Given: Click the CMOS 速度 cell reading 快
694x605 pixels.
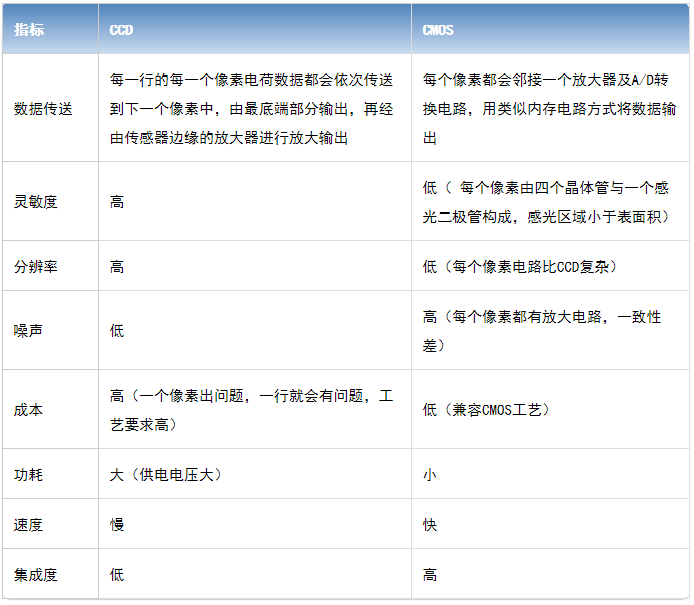Looking at the screenshot, I should coord(430,524).
